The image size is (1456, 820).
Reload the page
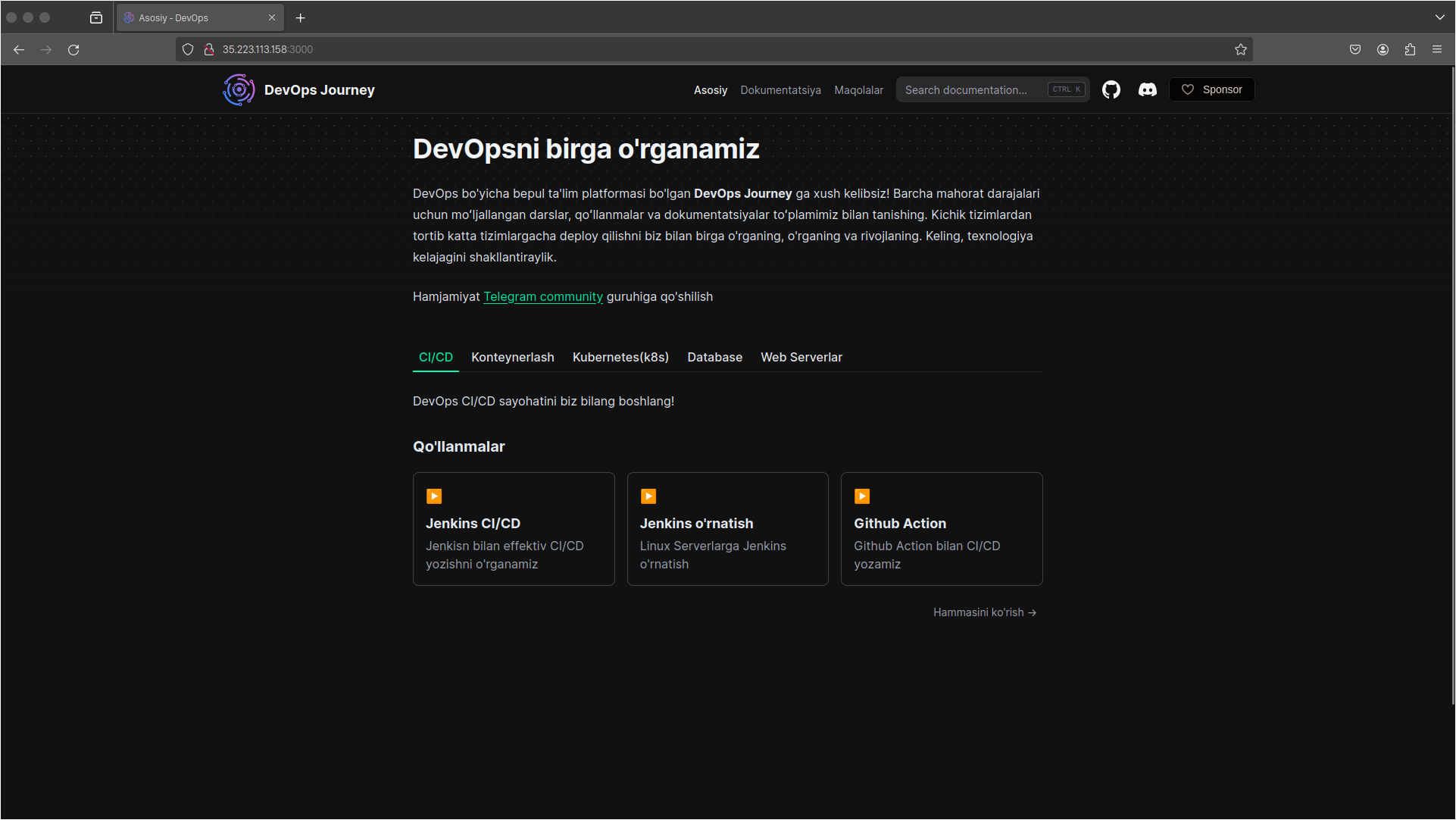coord(73,49)
